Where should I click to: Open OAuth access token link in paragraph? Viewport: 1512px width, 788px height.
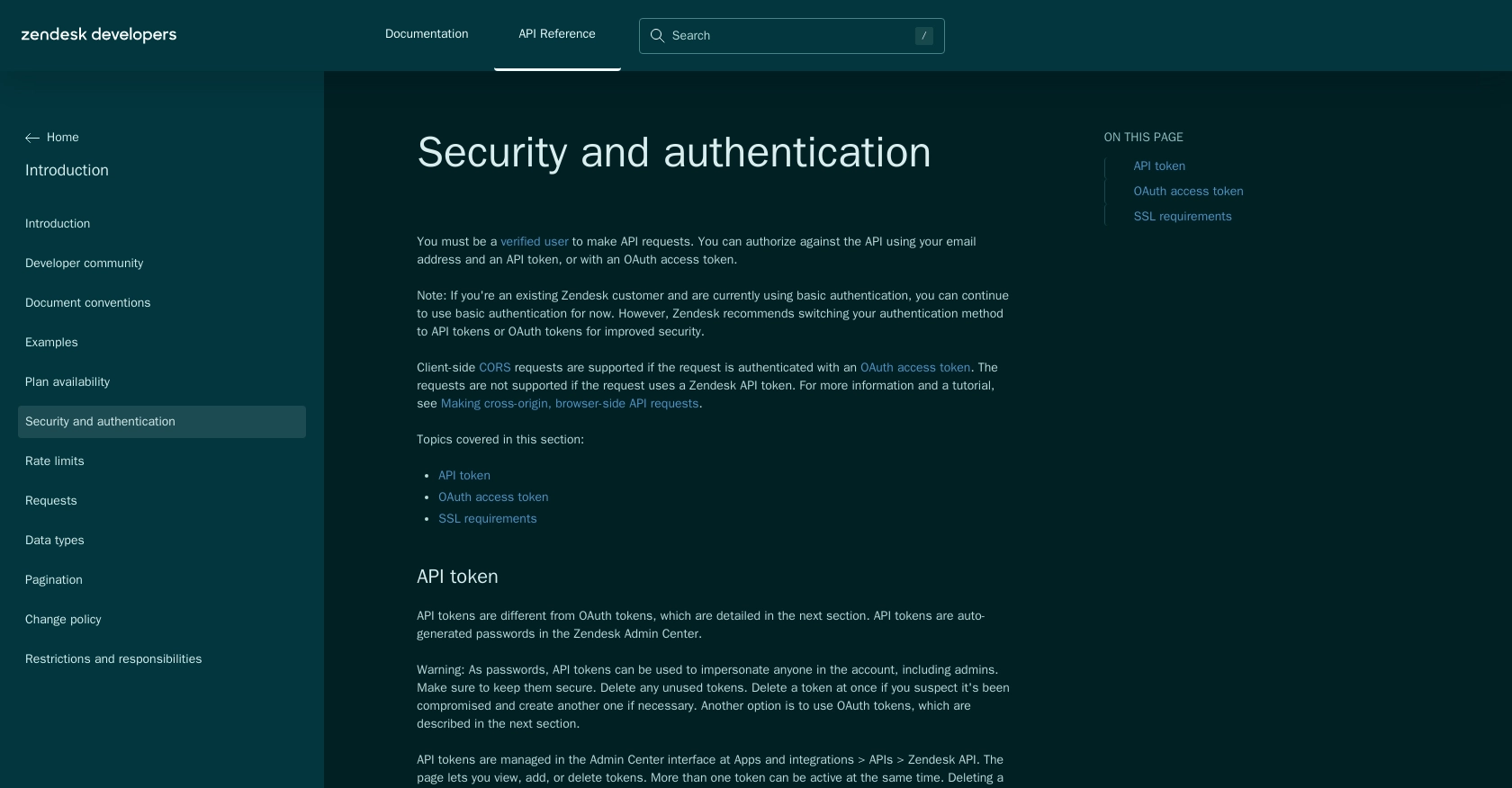pos(915,368)
